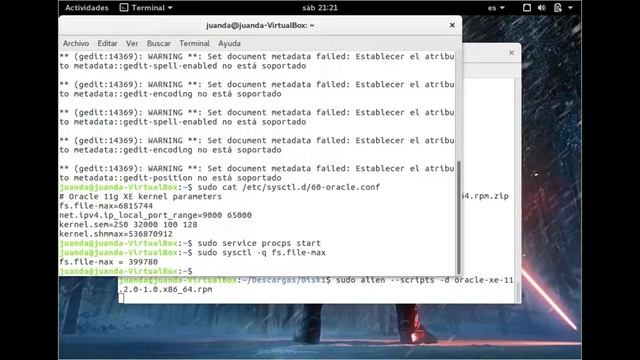Click the title bar text juanda@juanda-VirtualBox: ~

coord(260,25)
